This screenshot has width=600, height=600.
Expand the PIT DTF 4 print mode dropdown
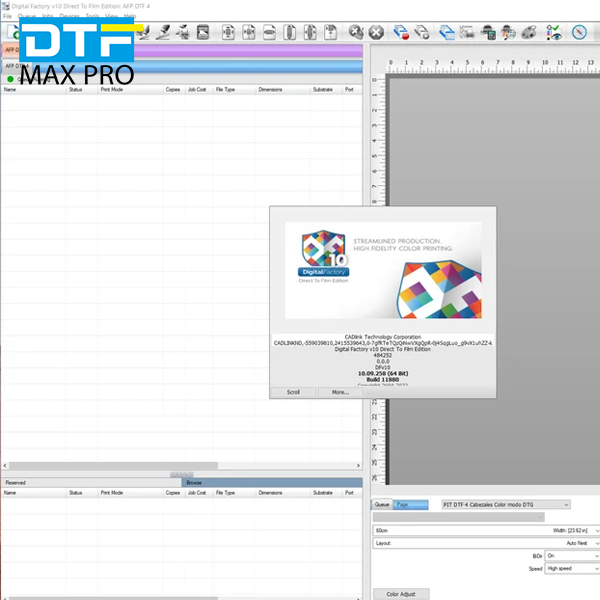505,505
